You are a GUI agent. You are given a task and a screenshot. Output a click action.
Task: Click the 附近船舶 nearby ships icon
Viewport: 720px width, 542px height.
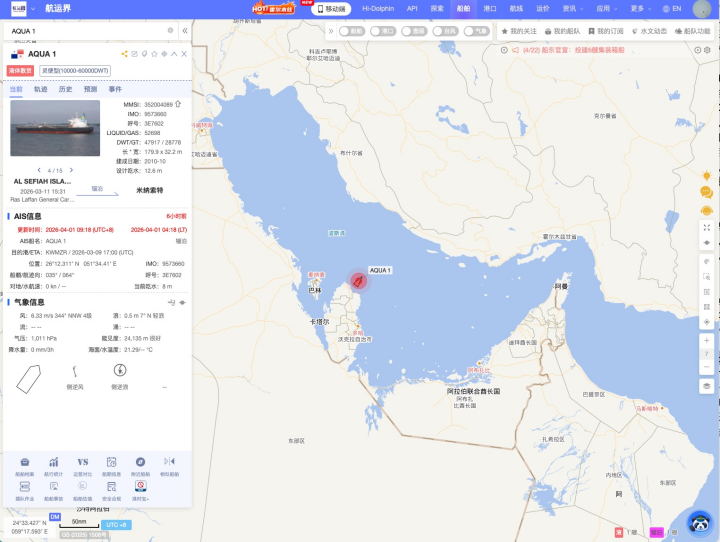(x=140, y=462)
